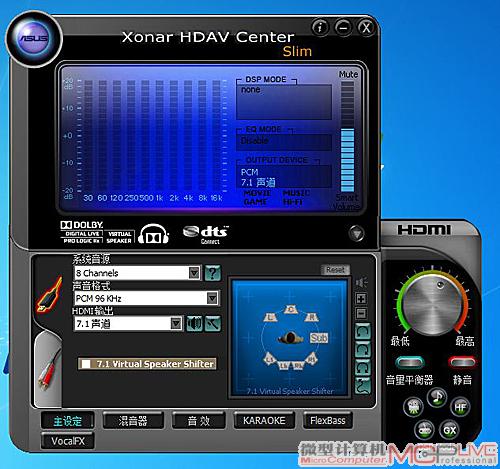Select the HDMI cable output icon
500x469 pixels.
(50, 295)
